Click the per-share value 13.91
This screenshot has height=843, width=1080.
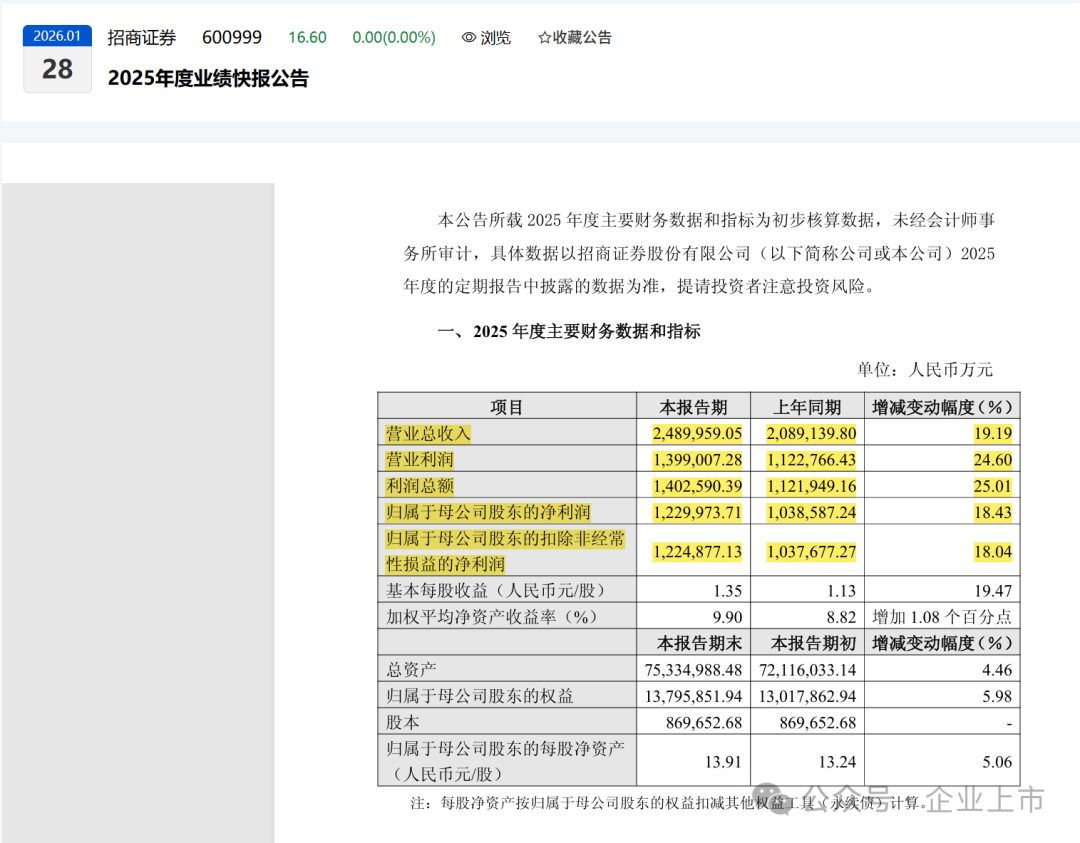[x=723, y=762]
